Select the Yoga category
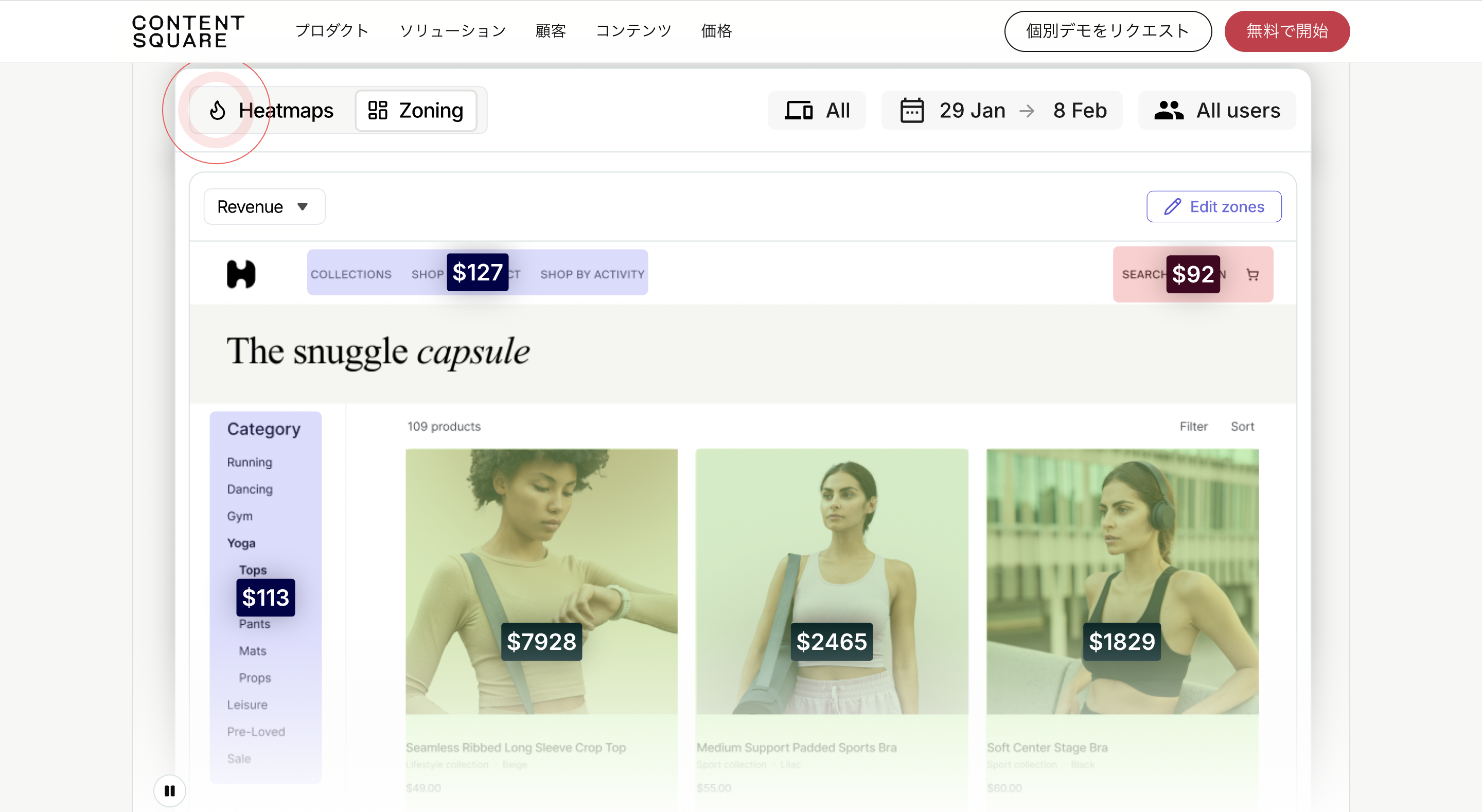This screenshot has width=1482, height=812. click(241, 543)
